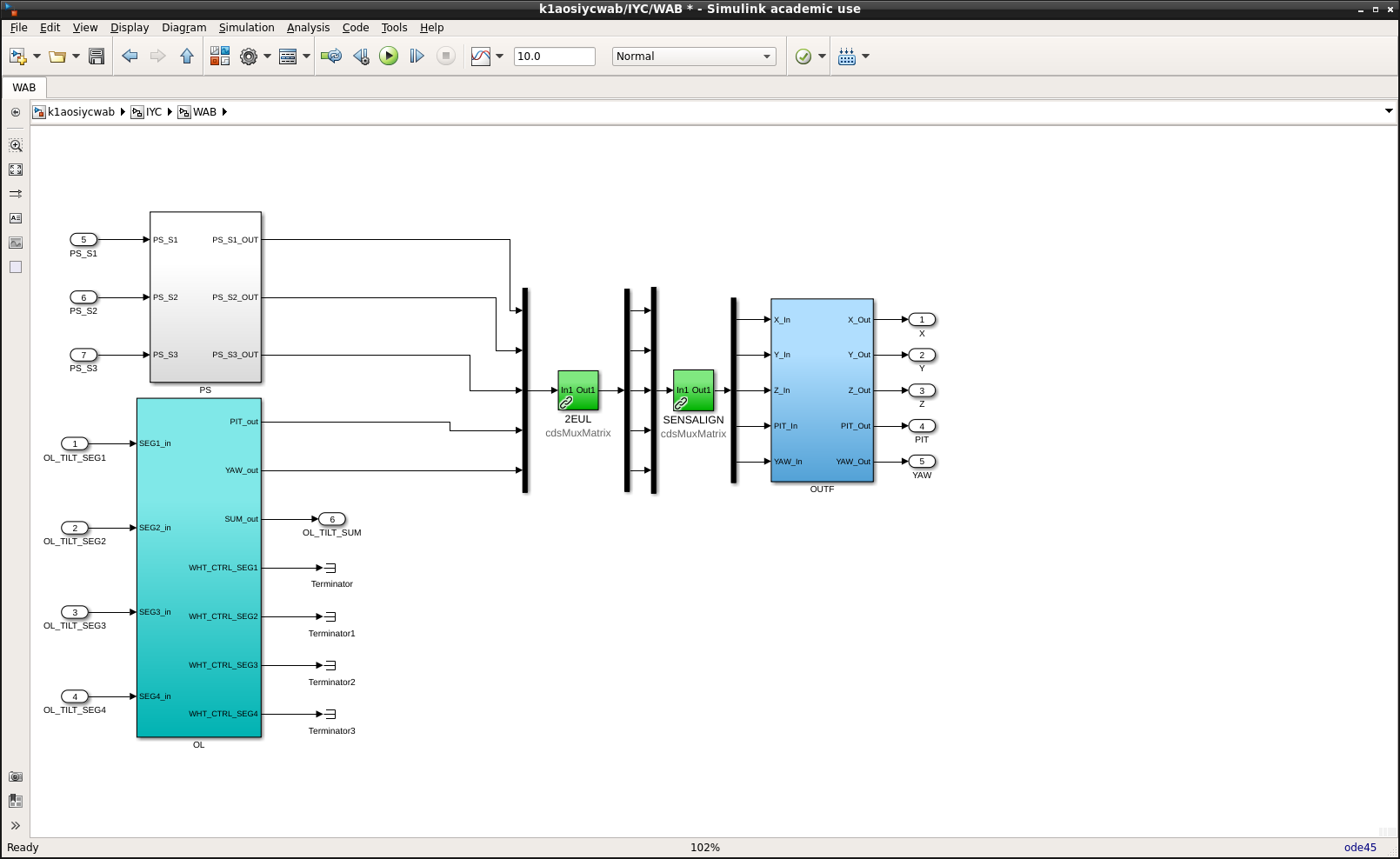
Task: Open the Simulation Data Inspector icon
Action: tap(481, 57)
